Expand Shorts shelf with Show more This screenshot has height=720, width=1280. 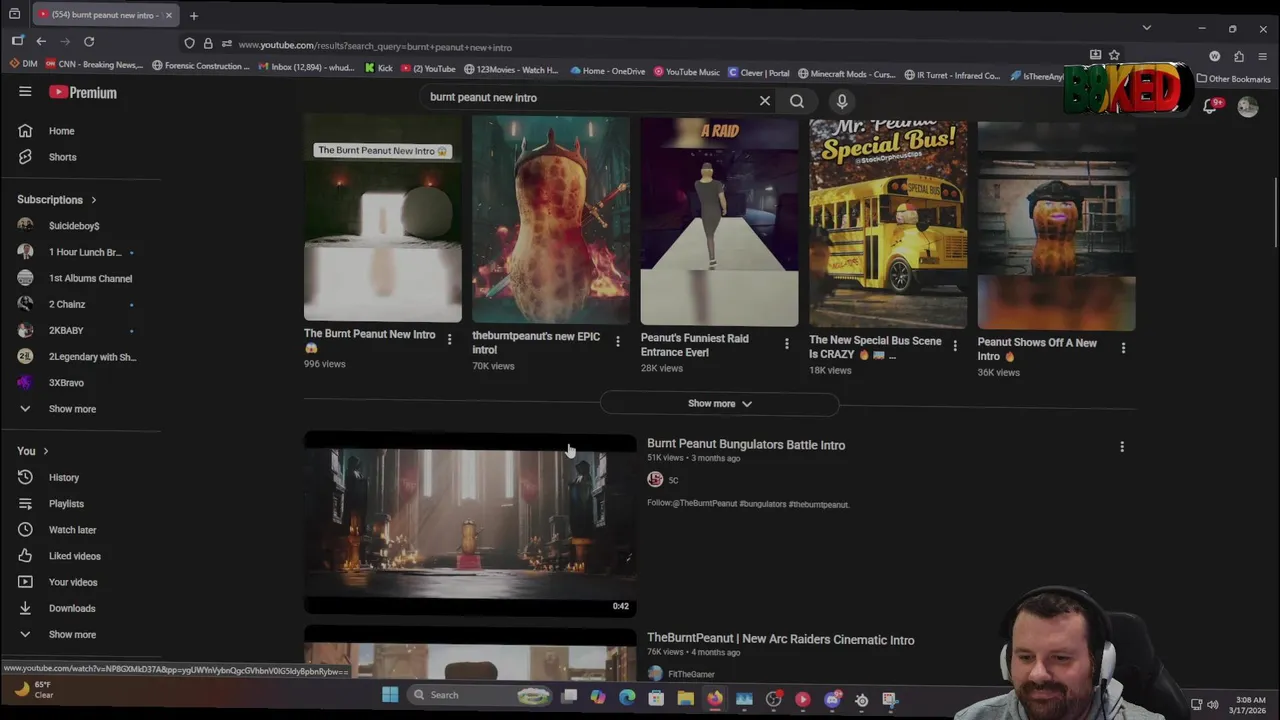(719, 404)
